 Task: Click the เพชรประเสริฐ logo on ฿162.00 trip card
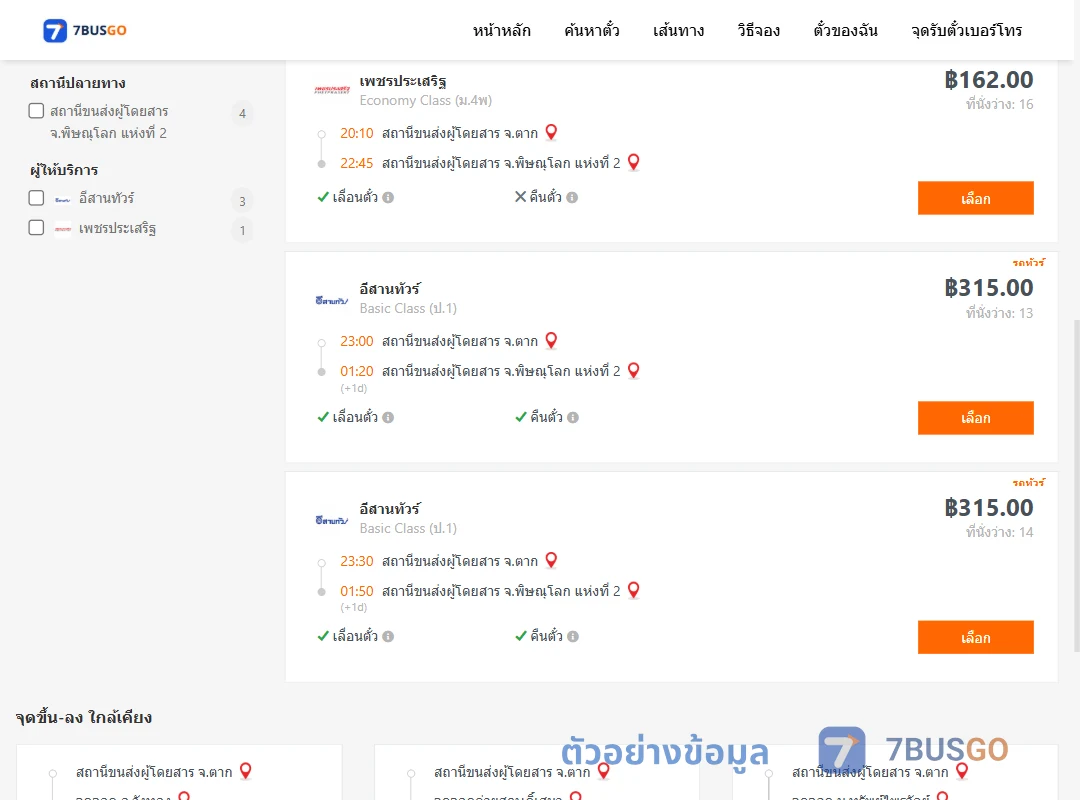pyautogui.click(x=332, y=90)
